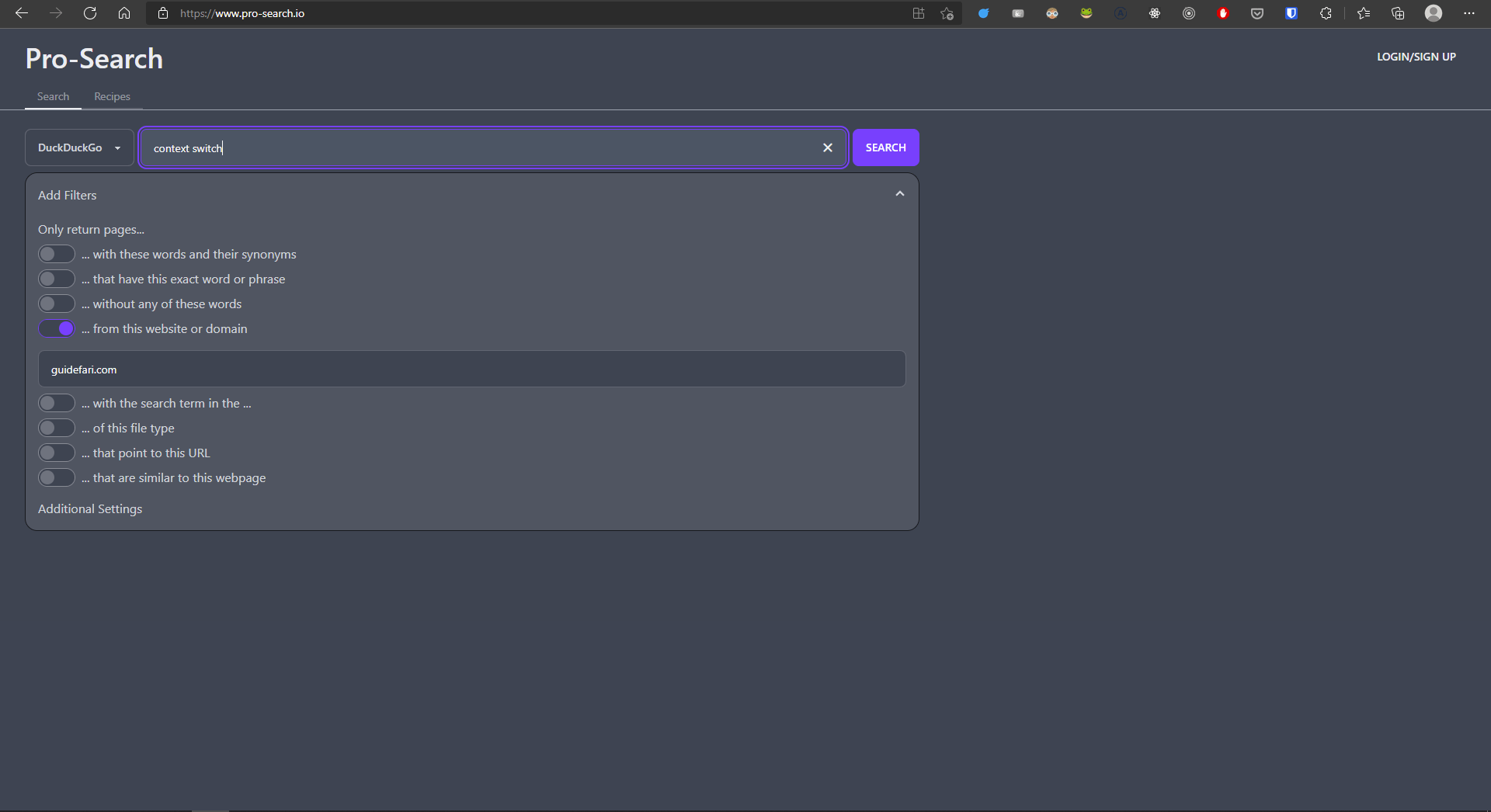Open the React atom extension
Viewport: 1491px width, 812px height.
coord(1155,13)
